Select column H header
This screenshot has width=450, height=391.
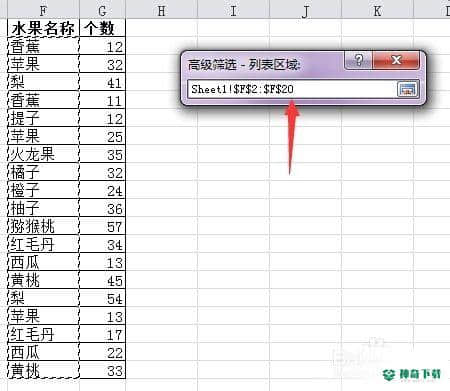(161, 10)
